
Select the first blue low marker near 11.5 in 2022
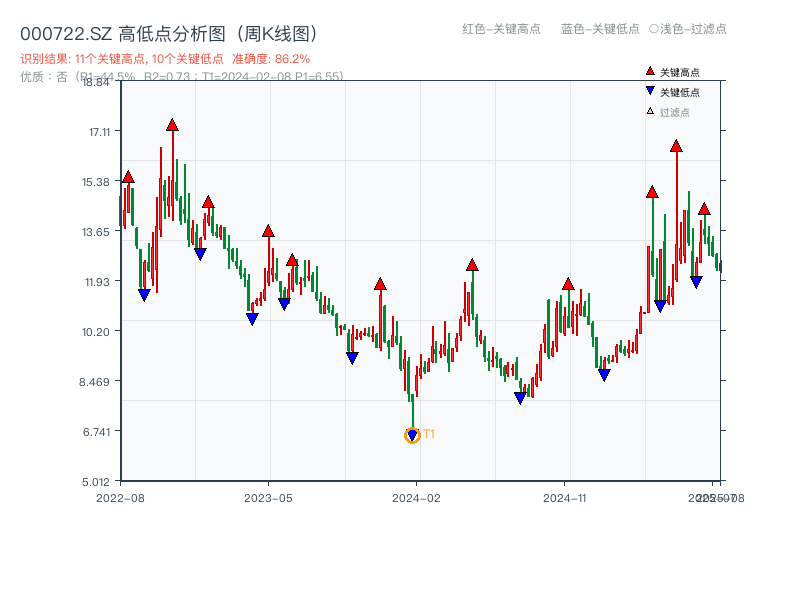(x=144, y=295)
